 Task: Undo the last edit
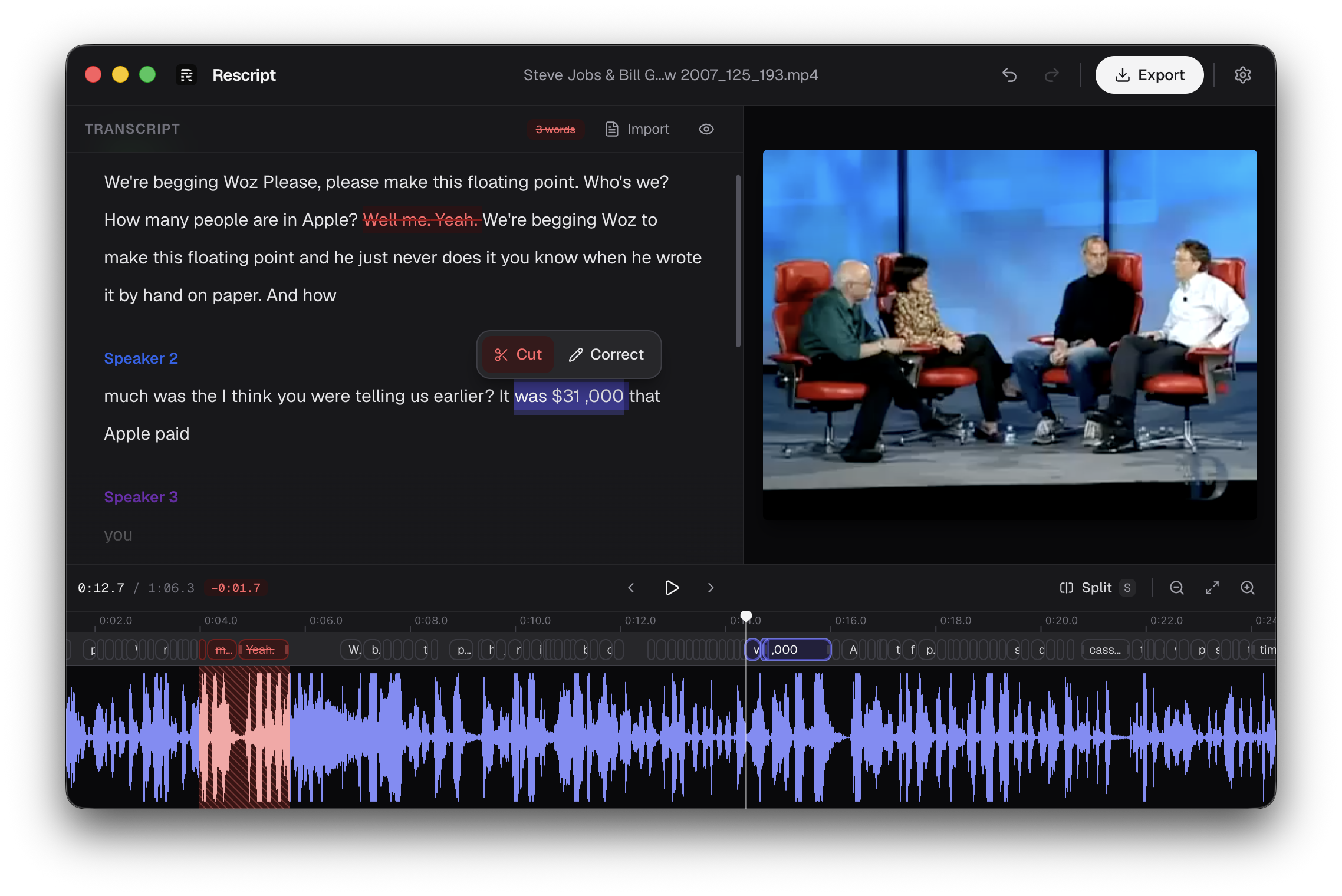tap(1009, 75)
